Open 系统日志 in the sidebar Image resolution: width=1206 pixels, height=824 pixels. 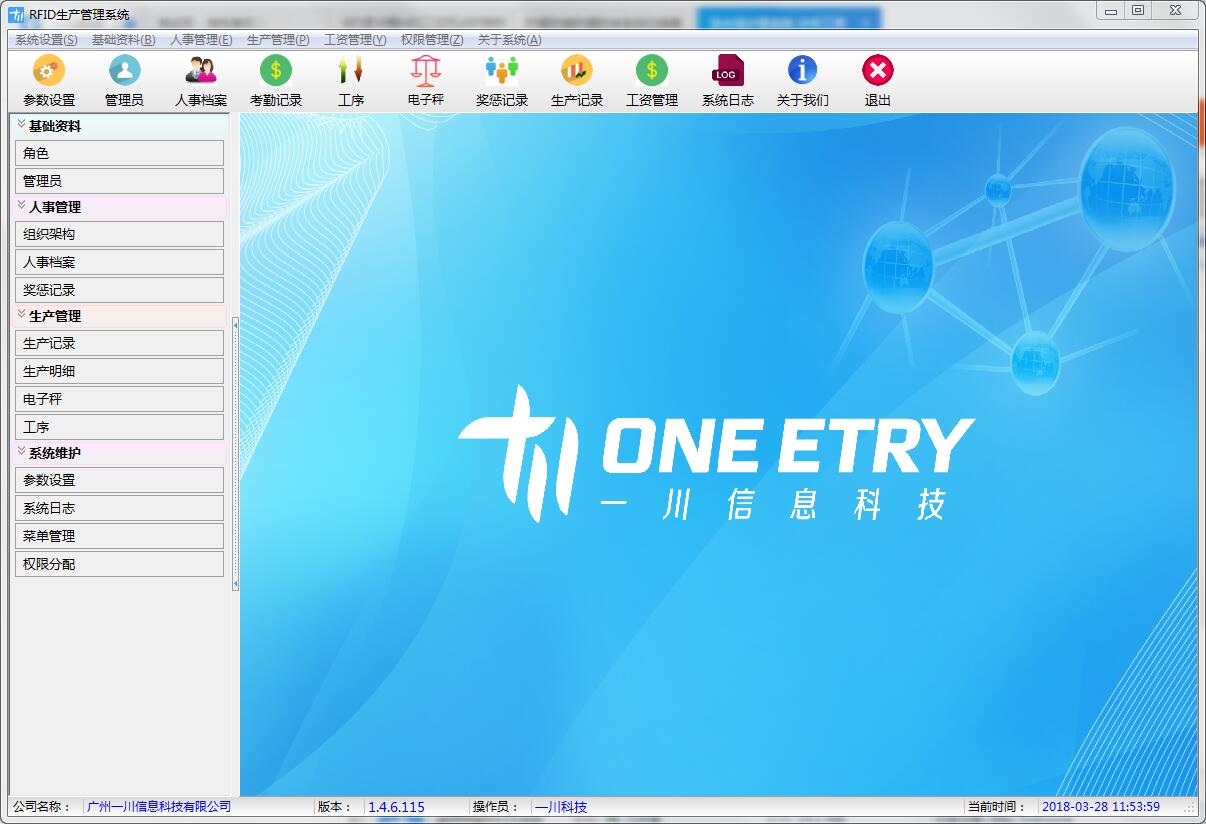[x=119, y=508]
